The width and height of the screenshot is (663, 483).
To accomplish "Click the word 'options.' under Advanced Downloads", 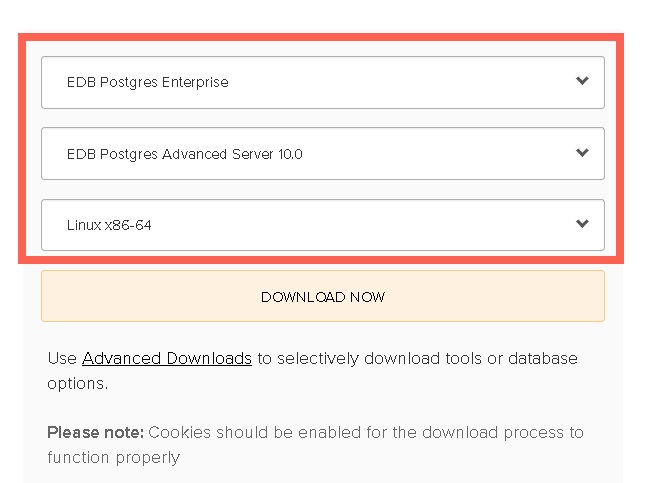I will (x=78, y=384).
